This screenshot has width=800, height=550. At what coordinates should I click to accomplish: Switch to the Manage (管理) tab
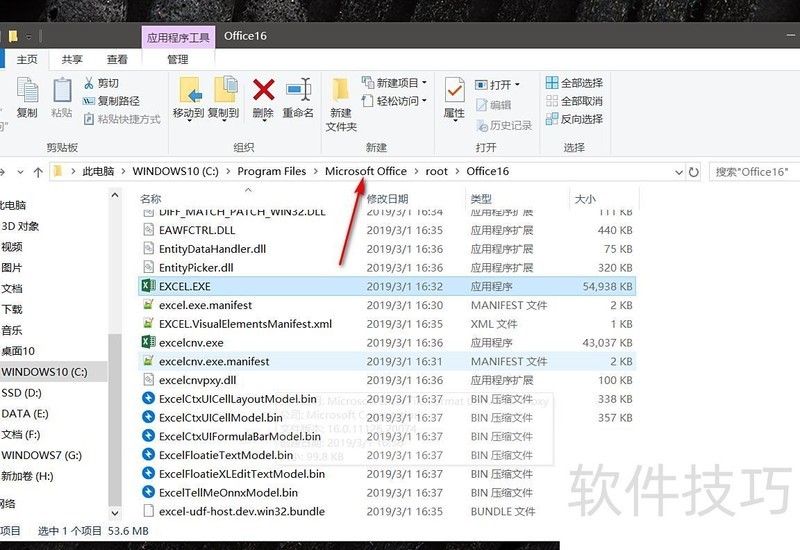click(178, 60)
